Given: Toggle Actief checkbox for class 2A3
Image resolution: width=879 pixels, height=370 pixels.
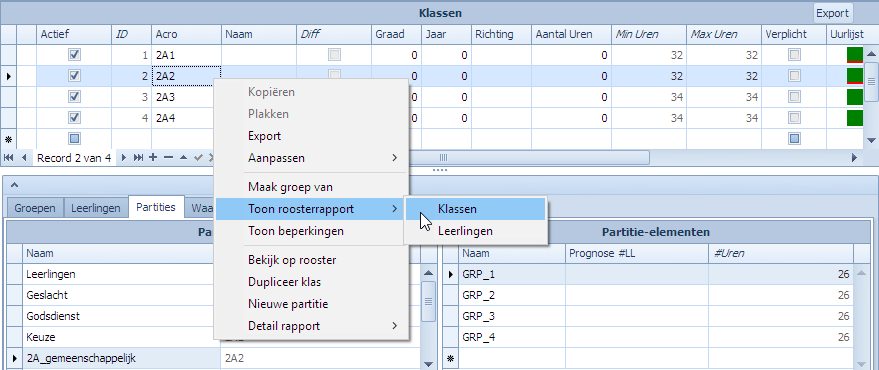Looking at the screenshot, I should [x=74, y=96].
